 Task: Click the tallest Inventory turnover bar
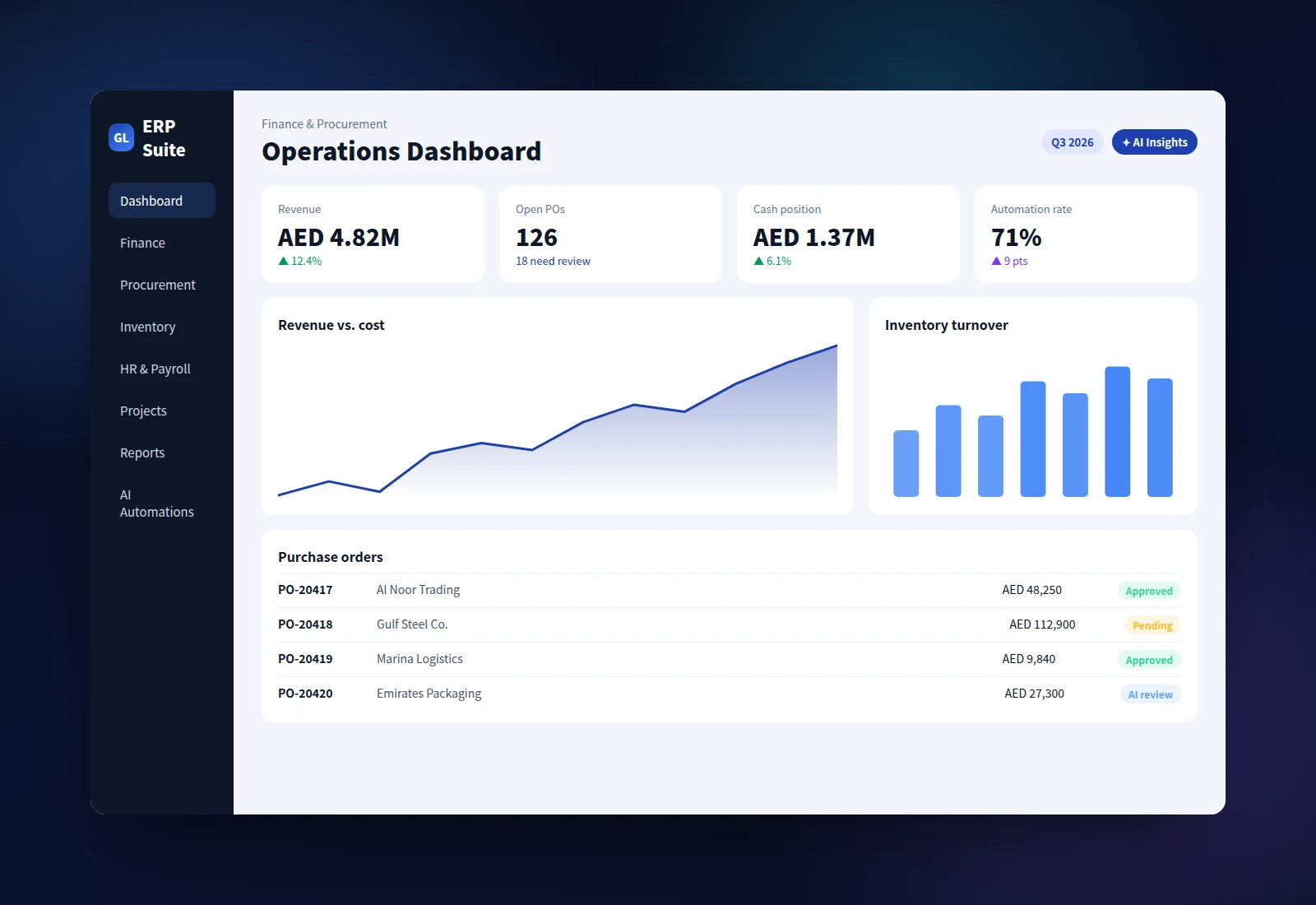pyautogui.click(x=1117, y=432)
